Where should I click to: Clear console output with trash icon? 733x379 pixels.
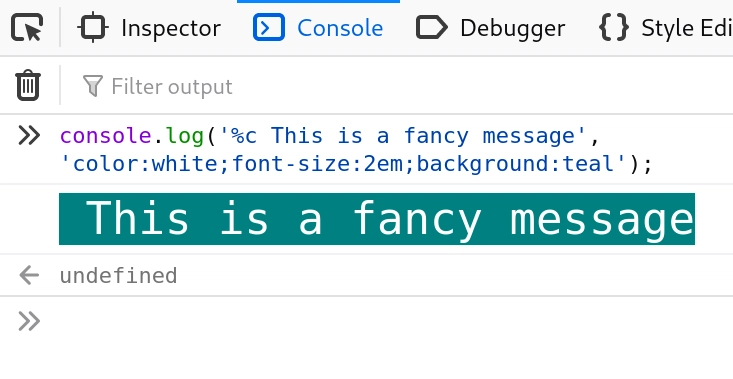[28, 85]
